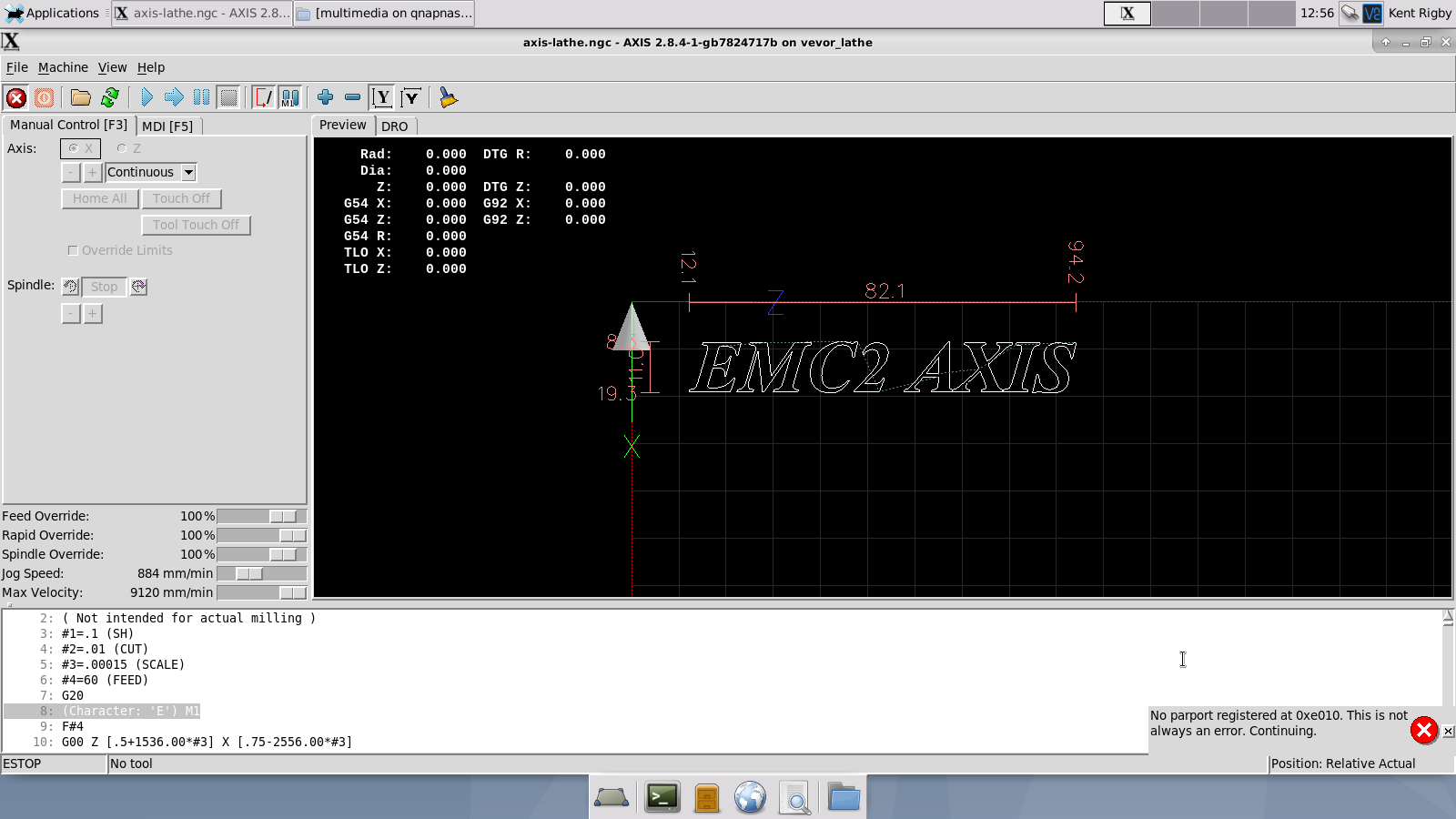Select G-code line 7 G20

point(73,695)
